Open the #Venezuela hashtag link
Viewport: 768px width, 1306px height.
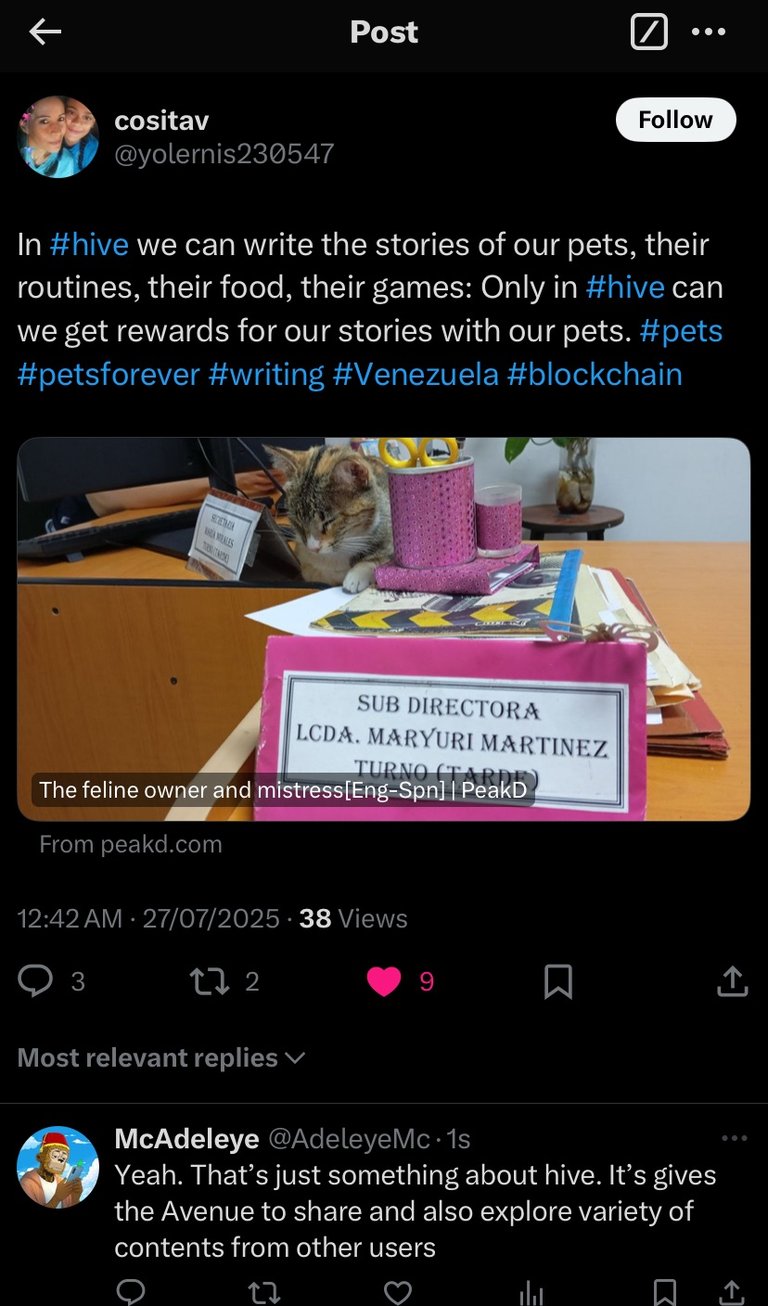[x=415, y=375]
